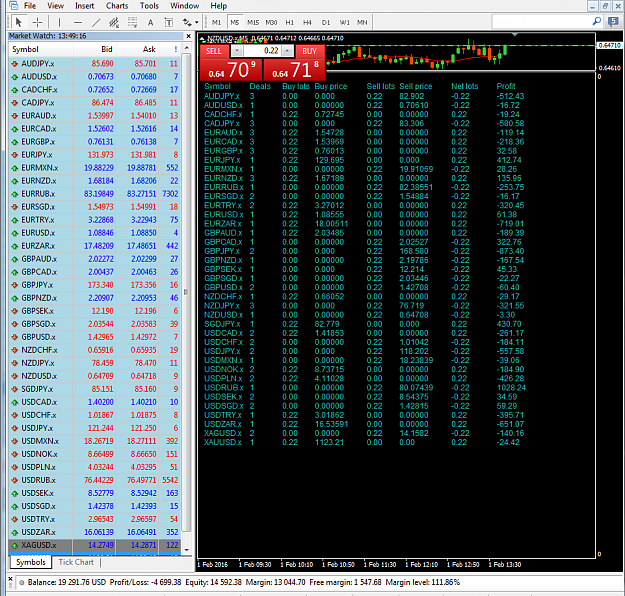The height and width of the screenshot is (596, 625).
Task: Select the EURTRY.x row in Market Watch
Action: pos(95,220)
